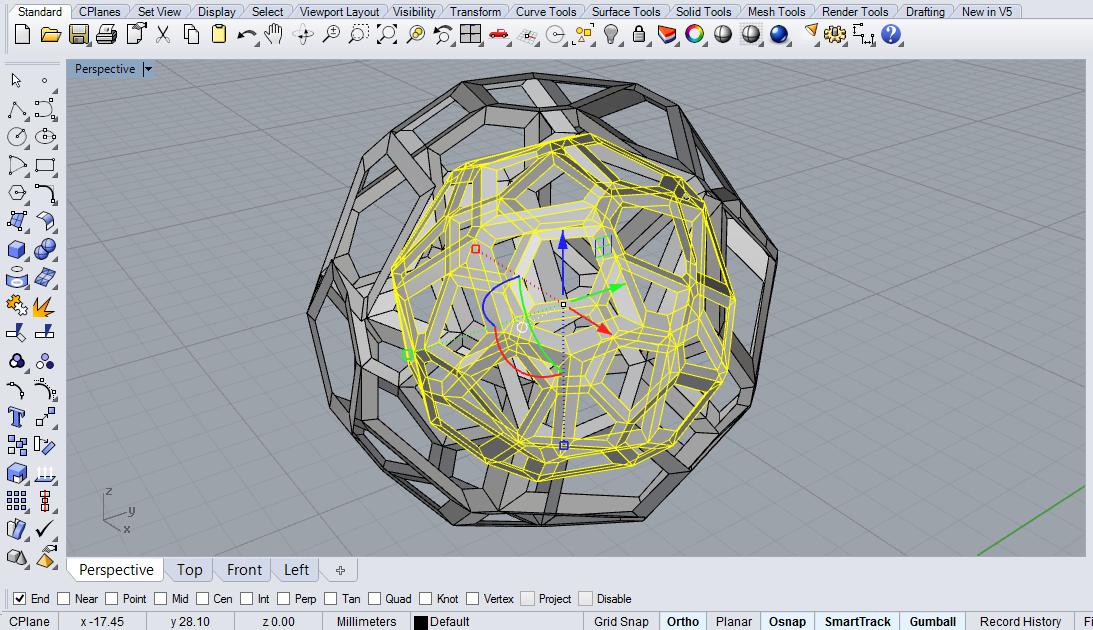Print using the printer icon
Image resolution: width=1093 pixels, height=630 pixels.
tap(107, 34)
